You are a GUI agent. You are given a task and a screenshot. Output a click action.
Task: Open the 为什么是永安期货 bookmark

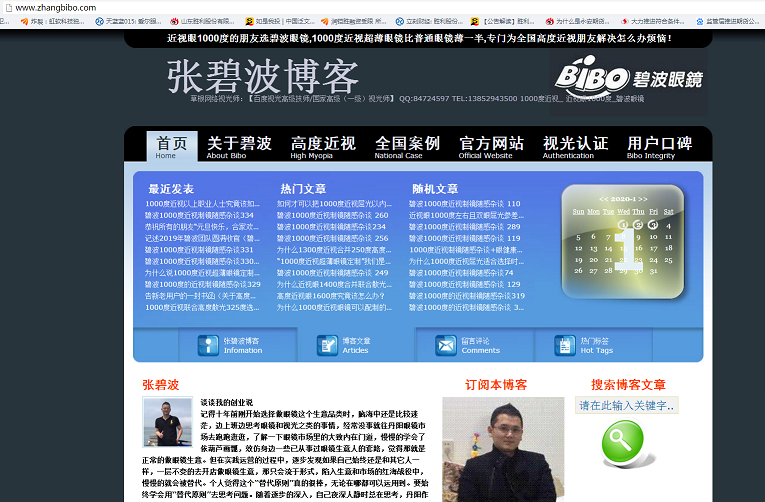(x=578, y=21)
